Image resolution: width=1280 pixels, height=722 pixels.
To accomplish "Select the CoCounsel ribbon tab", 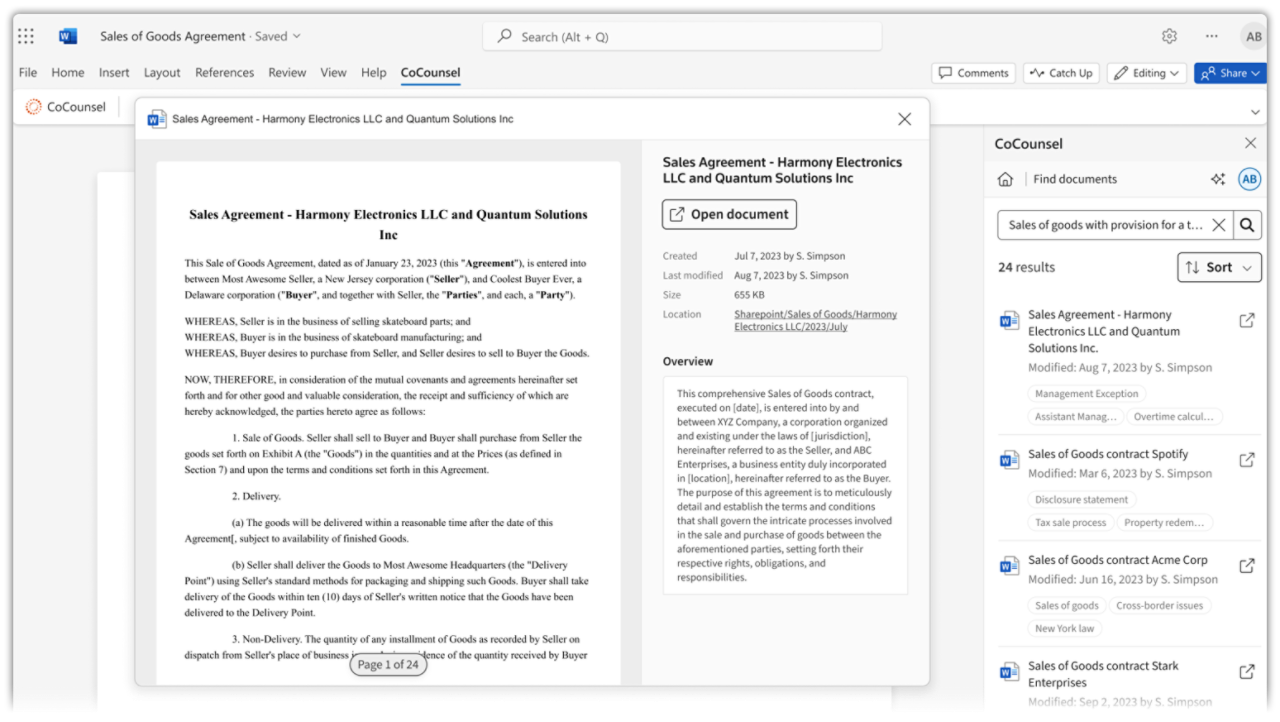I will click(430, 73).
